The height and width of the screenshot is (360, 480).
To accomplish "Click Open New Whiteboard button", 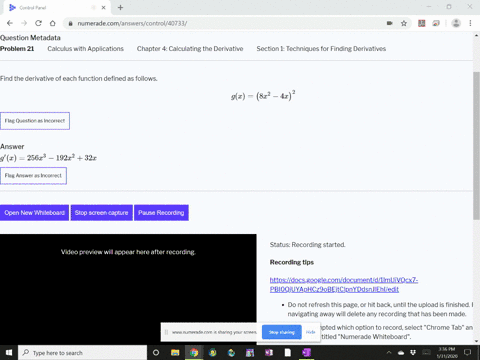I will pos(34,213).
